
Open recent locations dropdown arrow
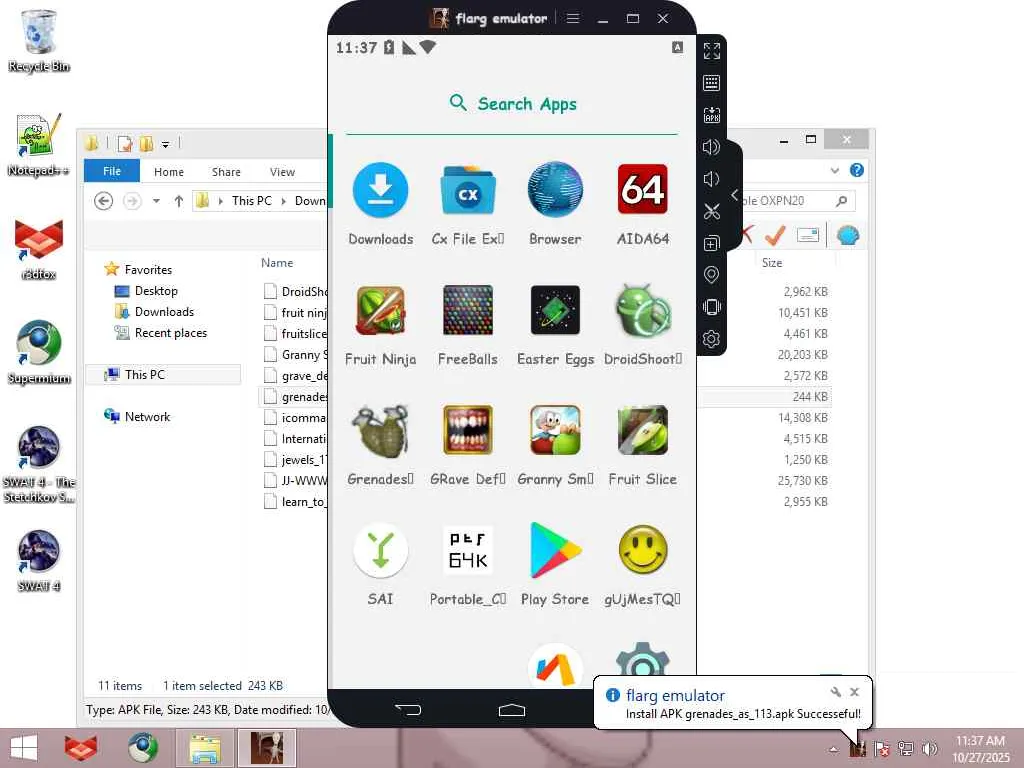click(156, 200)
